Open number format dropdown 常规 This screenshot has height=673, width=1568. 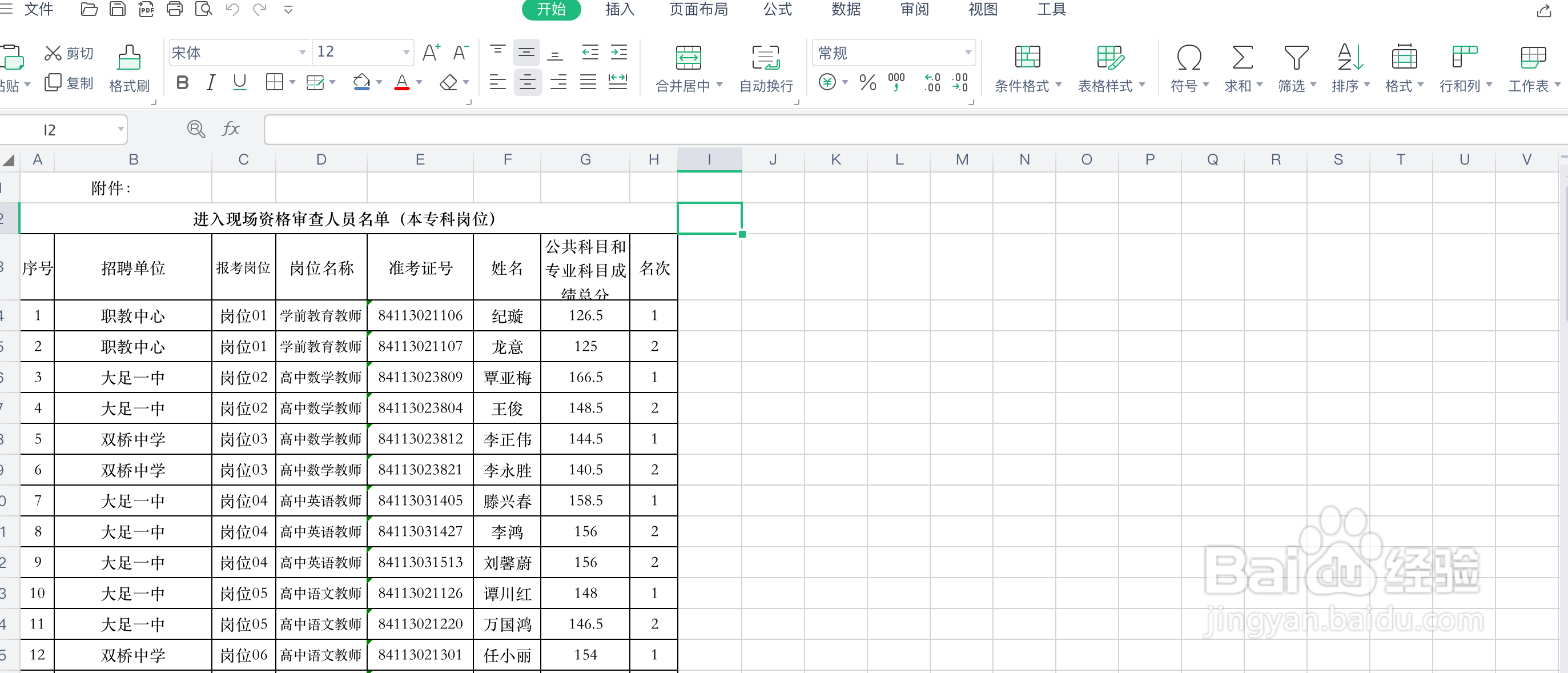click(968, 53)
